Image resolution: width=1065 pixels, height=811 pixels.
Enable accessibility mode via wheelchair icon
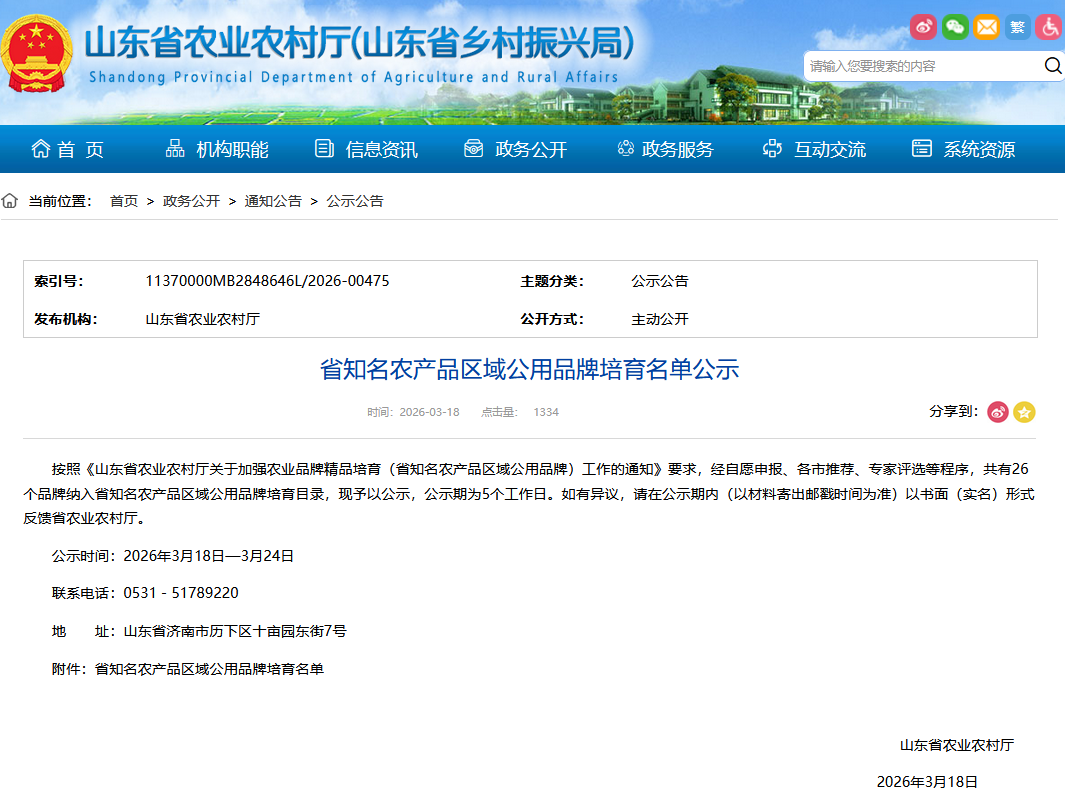1049,27
